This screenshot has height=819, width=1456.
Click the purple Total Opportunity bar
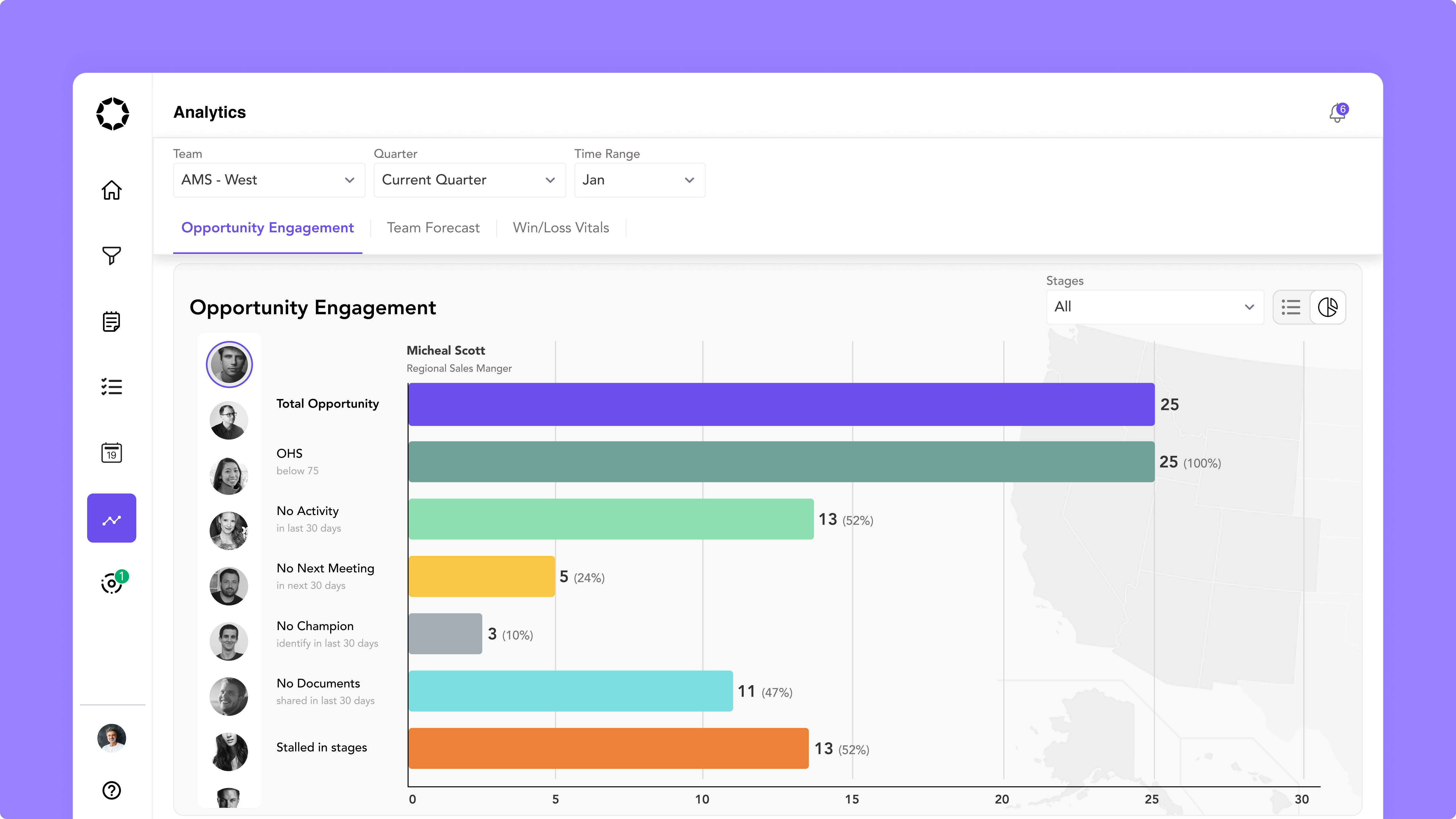[781, 405]
